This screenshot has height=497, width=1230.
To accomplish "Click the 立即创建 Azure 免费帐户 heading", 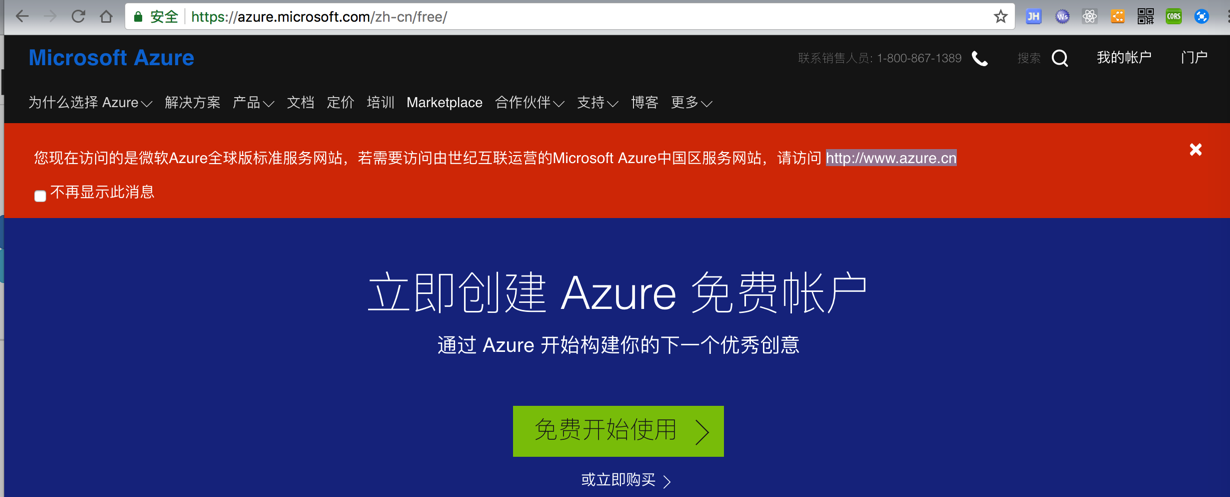I will point(617,293).
